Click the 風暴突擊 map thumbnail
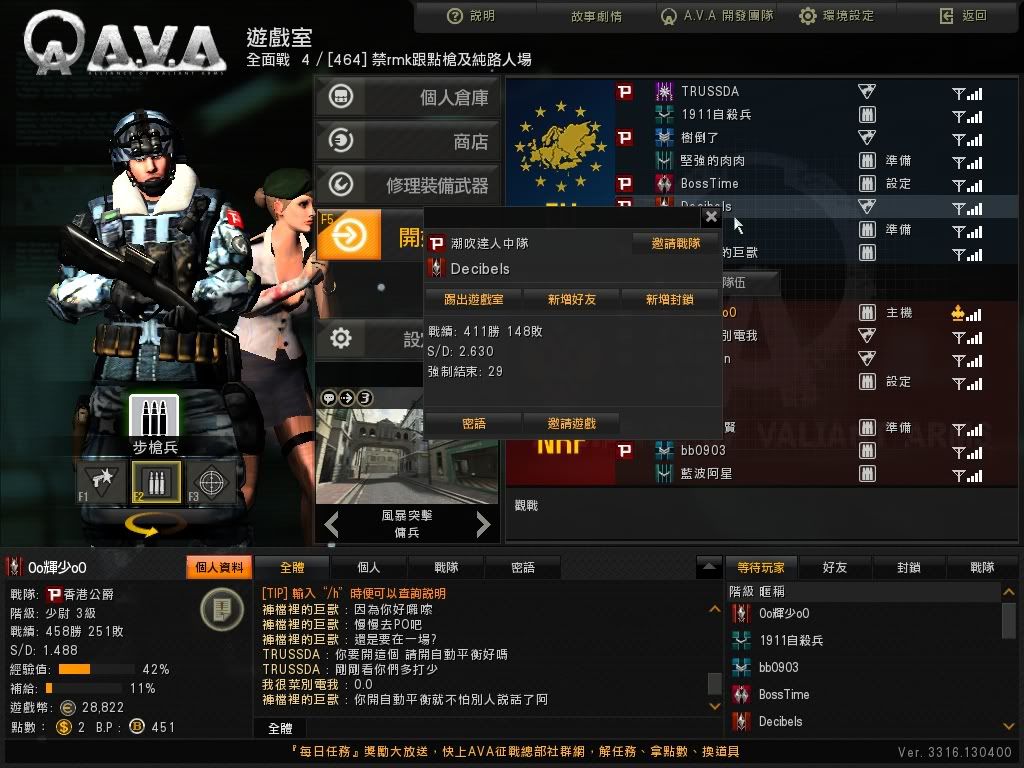Image resolution: width=1024 pixels, height=768 pixels. tap(408, 456)
